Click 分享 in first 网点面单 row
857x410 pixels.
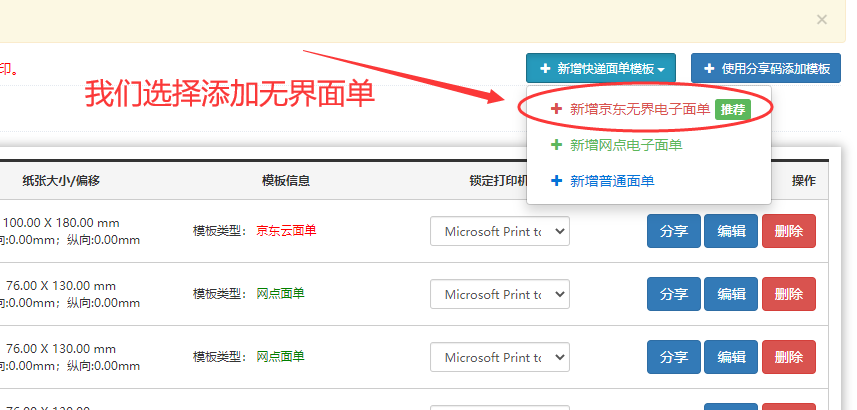point(674,294)
